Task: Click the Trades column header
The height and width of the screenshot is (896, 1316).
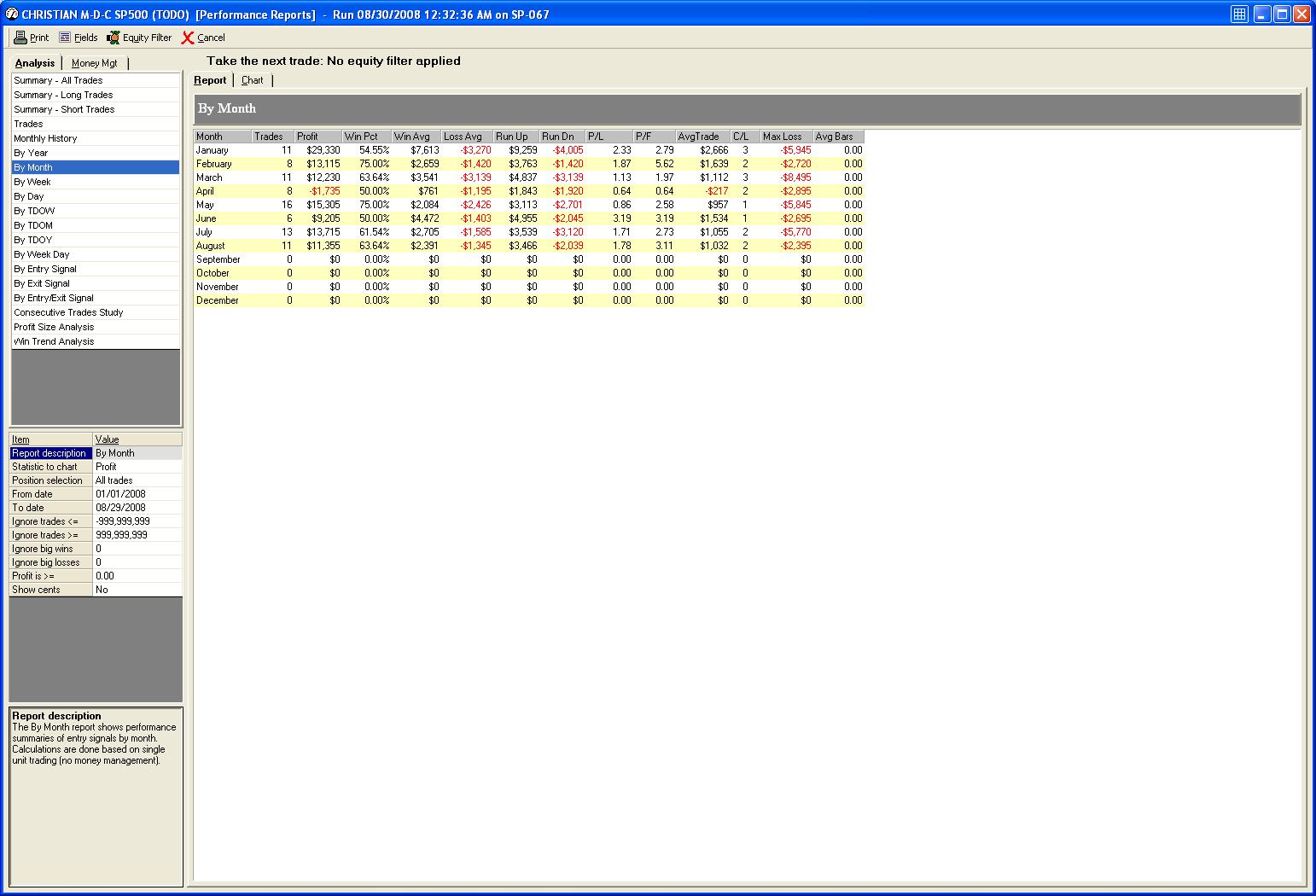Action: (273, 137)
